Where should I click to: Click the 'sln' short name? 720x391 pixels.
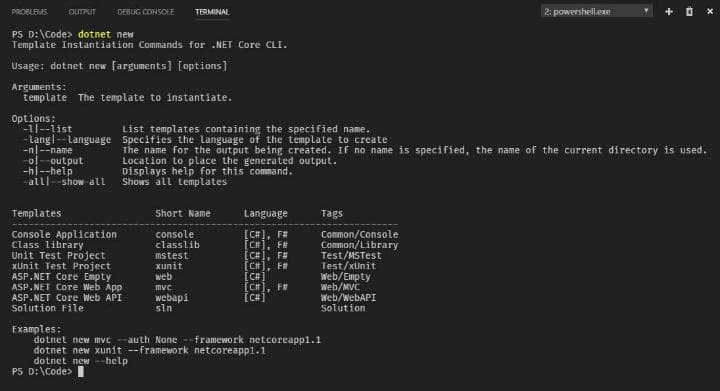coord(163,308)
